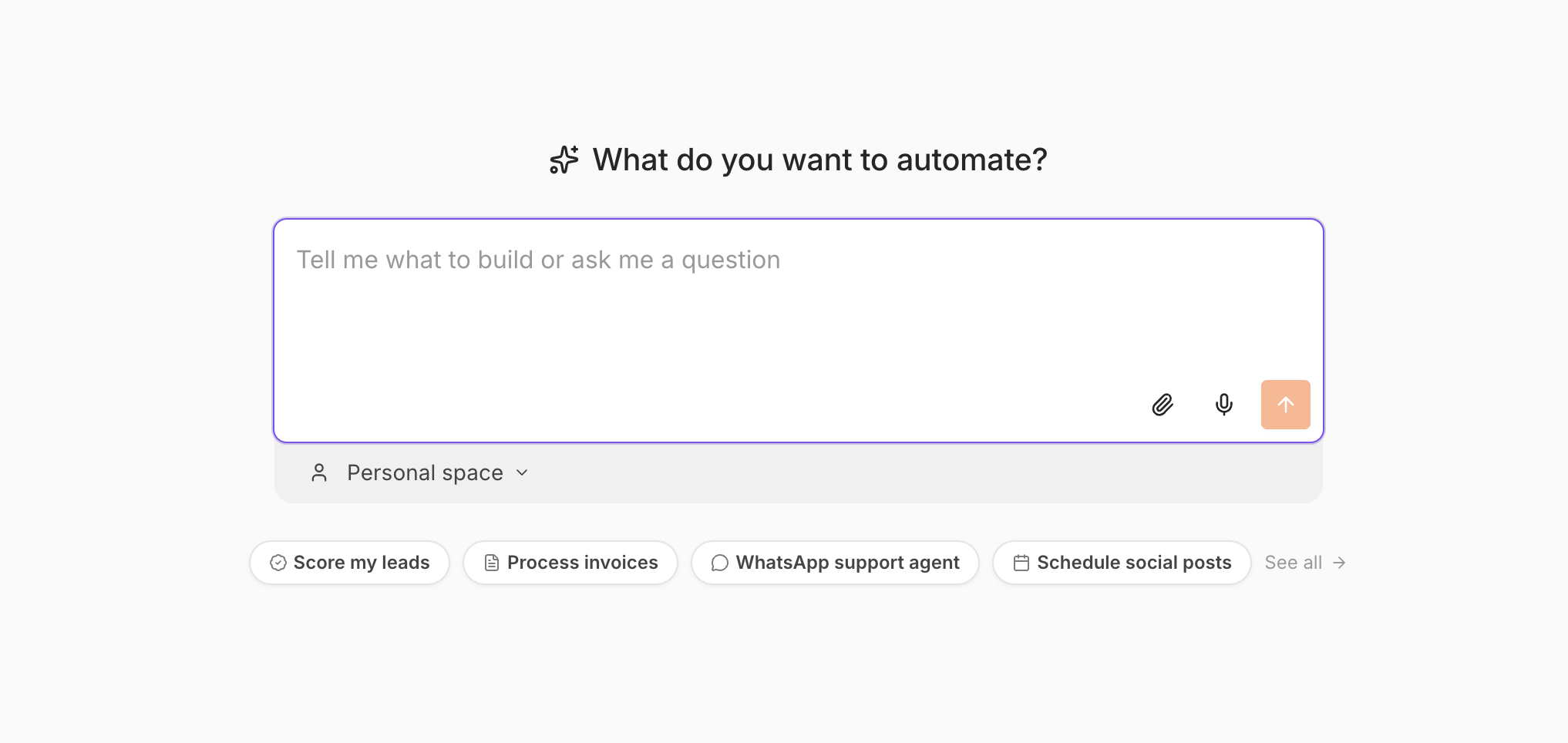Click the paperclip attach file icon
This screenshot has width=1568, height=743.
(x=1163, y=405)
